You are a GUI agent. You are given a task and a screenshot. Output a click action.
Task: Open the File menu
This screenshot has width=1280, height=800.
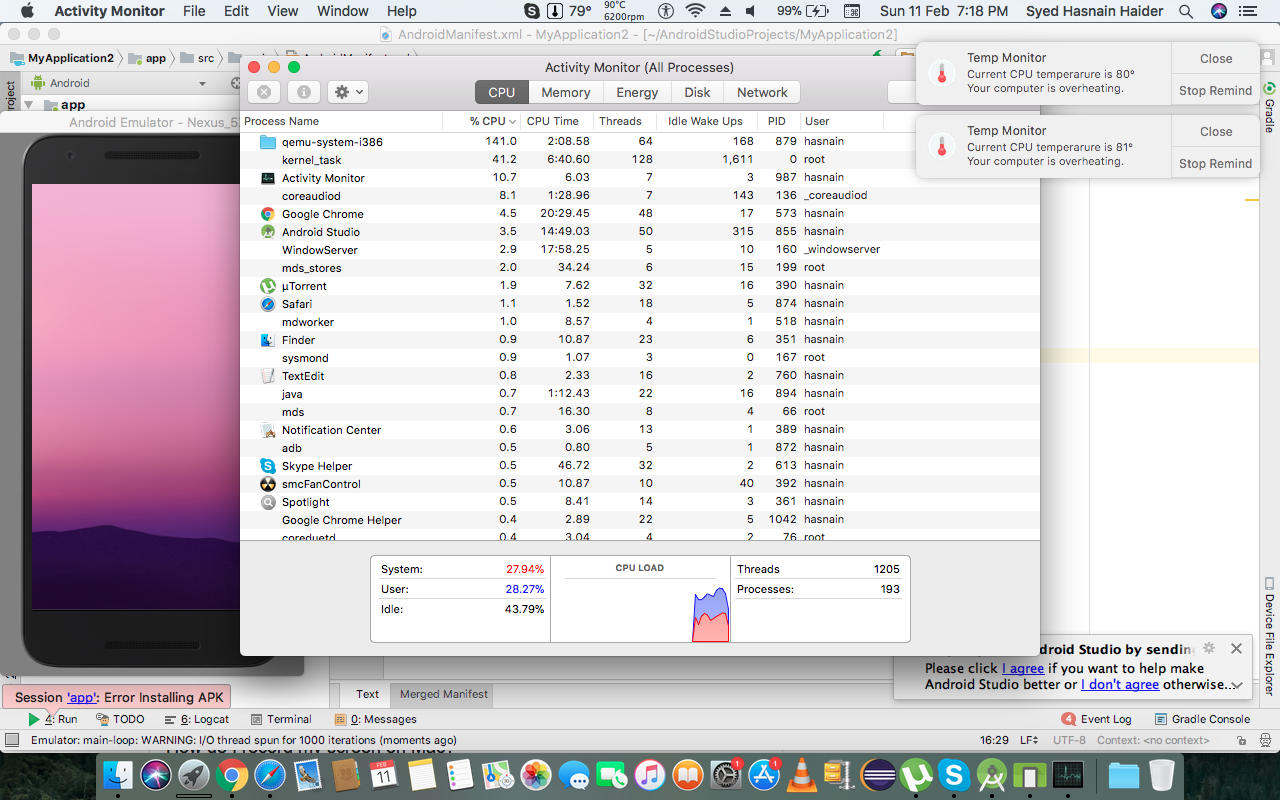coord(194,11)
